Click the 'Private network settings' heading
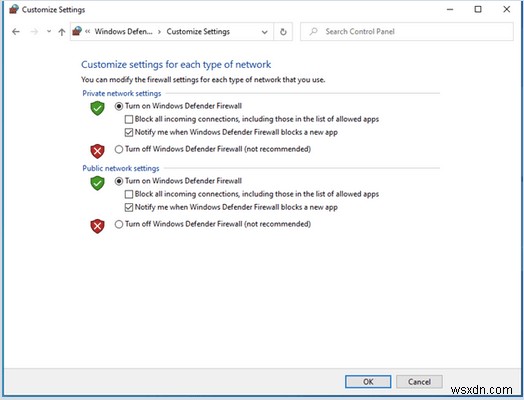524x400 pixels. (x=122, y=93)
